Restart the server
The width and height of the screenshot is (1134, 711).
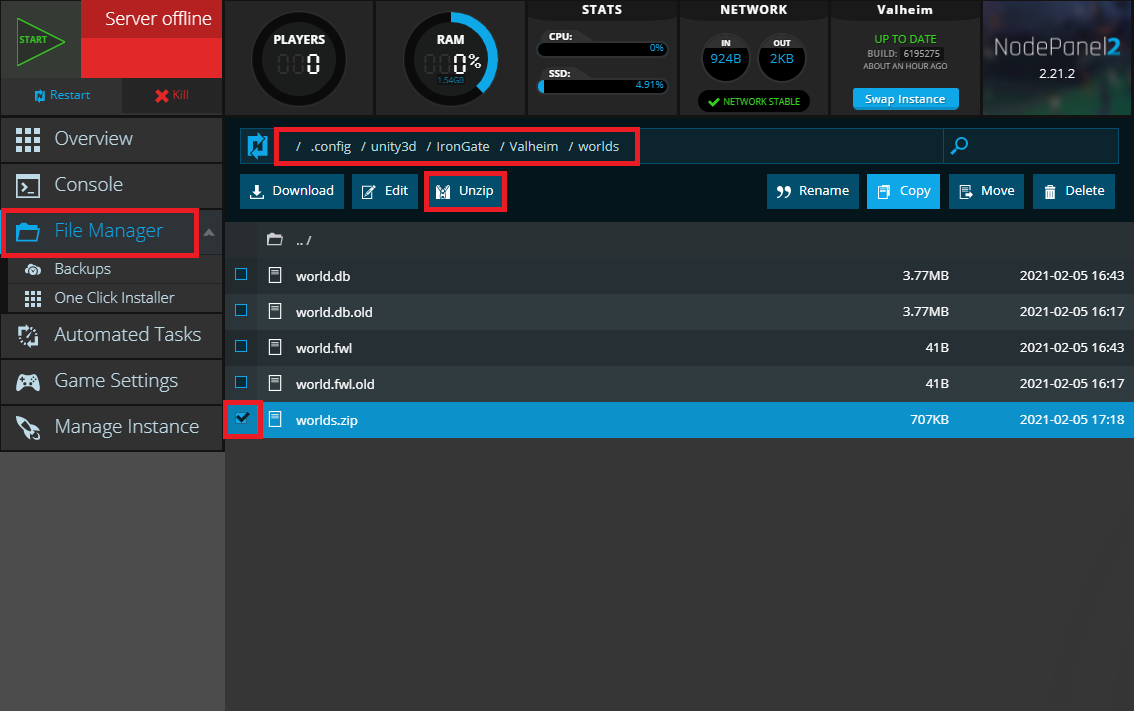point(61,95)
